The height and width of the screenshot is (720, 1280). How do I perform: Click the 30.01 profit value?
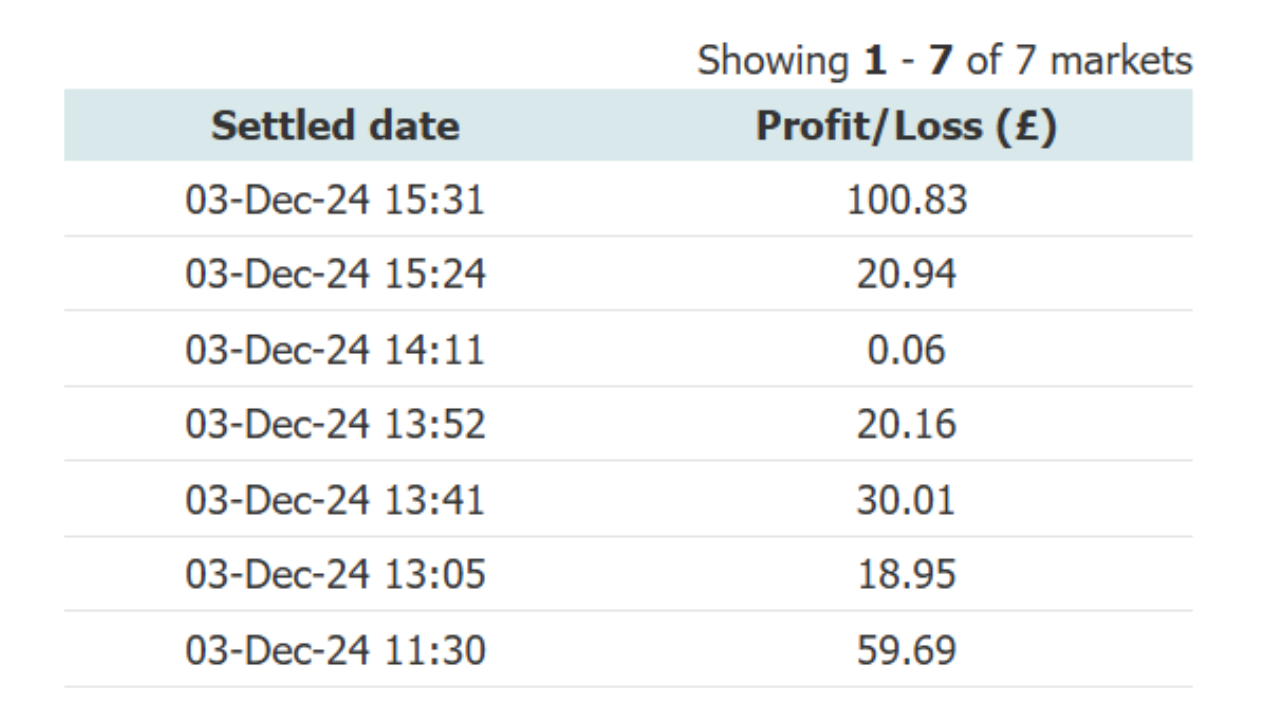click(x=907, y=499)
